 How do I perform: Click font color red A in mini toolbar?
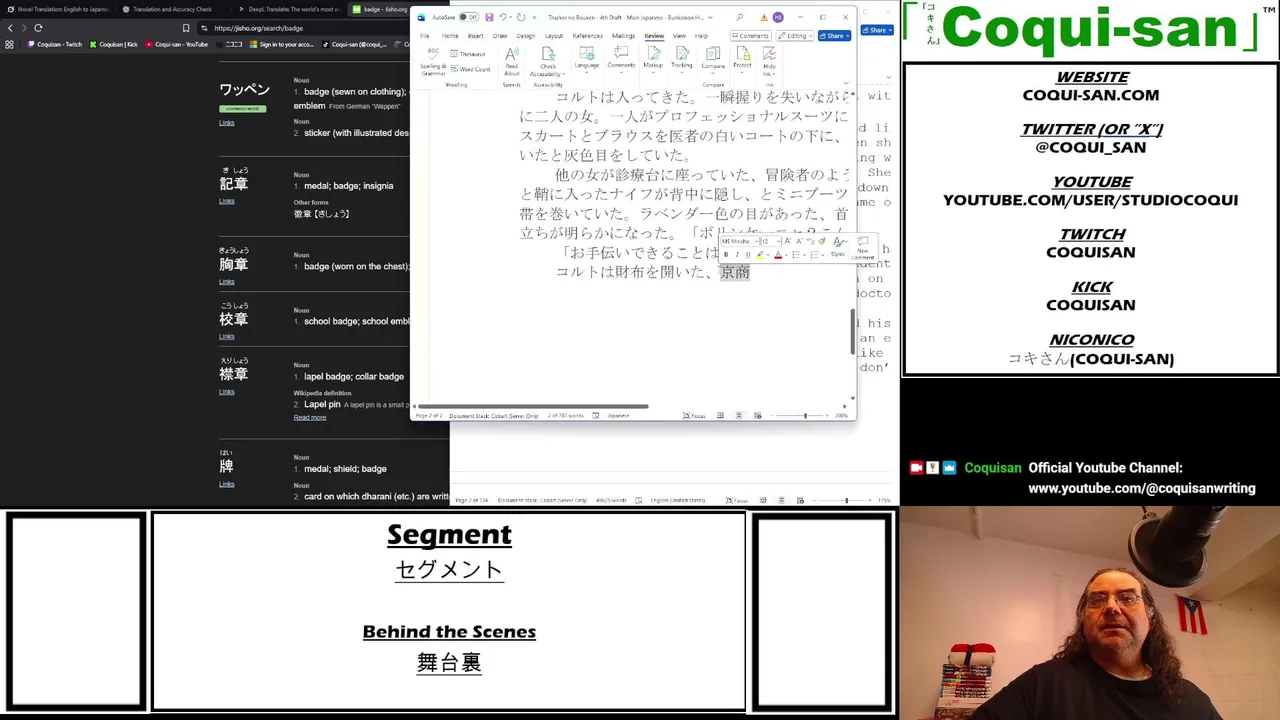pos(777,255)
